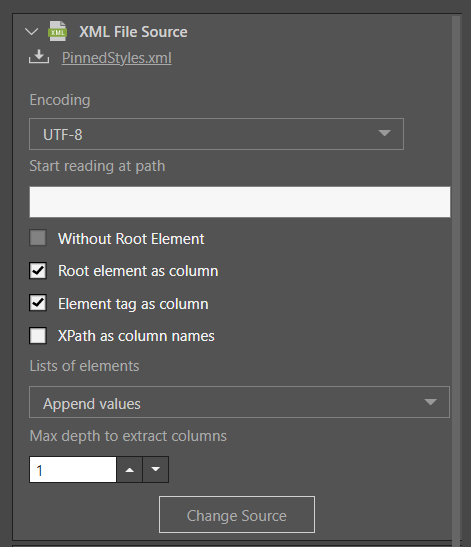Open the PinnedStyles.xml link
Viewport: 471px width, 547px height.
pos(117,58)
